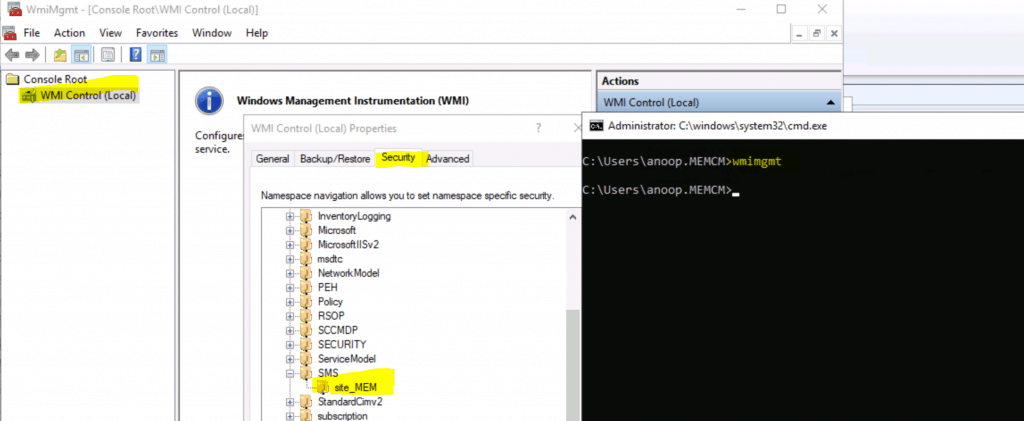Click the Console Root folder icon
The width and height of the screenshot is (1024, 421).
[x=12, y=79]
